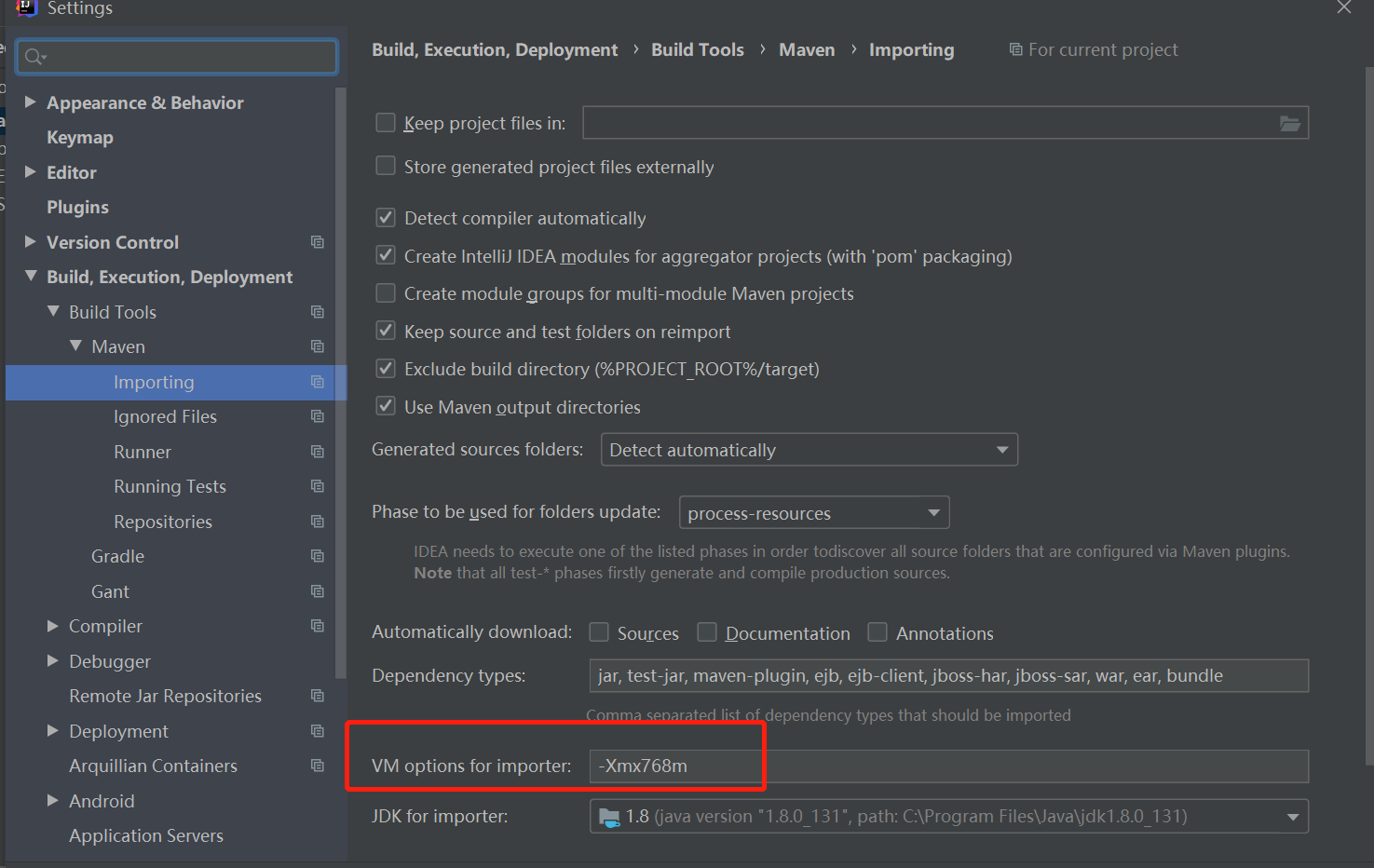This screenshot has width=1374, height=868.
Task: Open the Keymap settings page
Action: click(80, 137)
